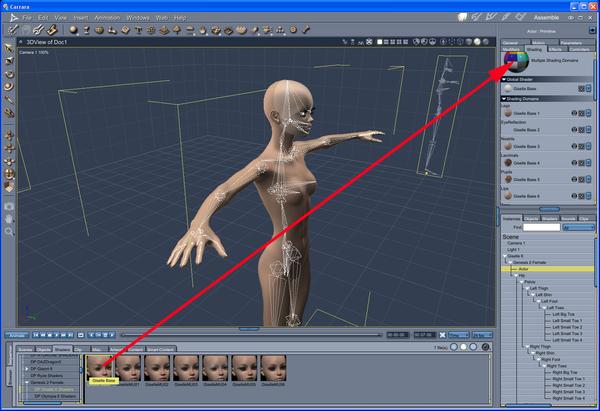Click the Carrara logo icon by File menu
The height and width of the screenshot is (411, 600).
14,18
